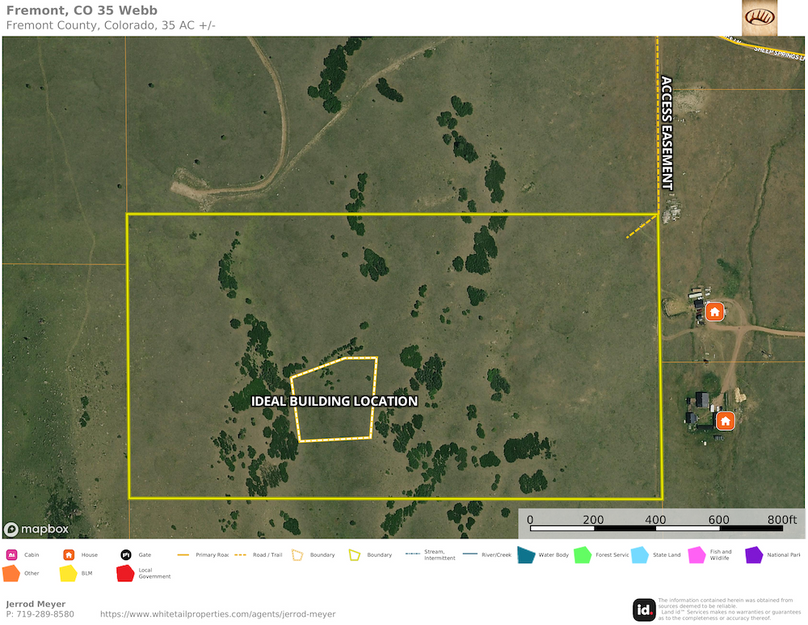
Task: Click the yellow Boundary polygon legend icon
Action: (x=355, y=555)
